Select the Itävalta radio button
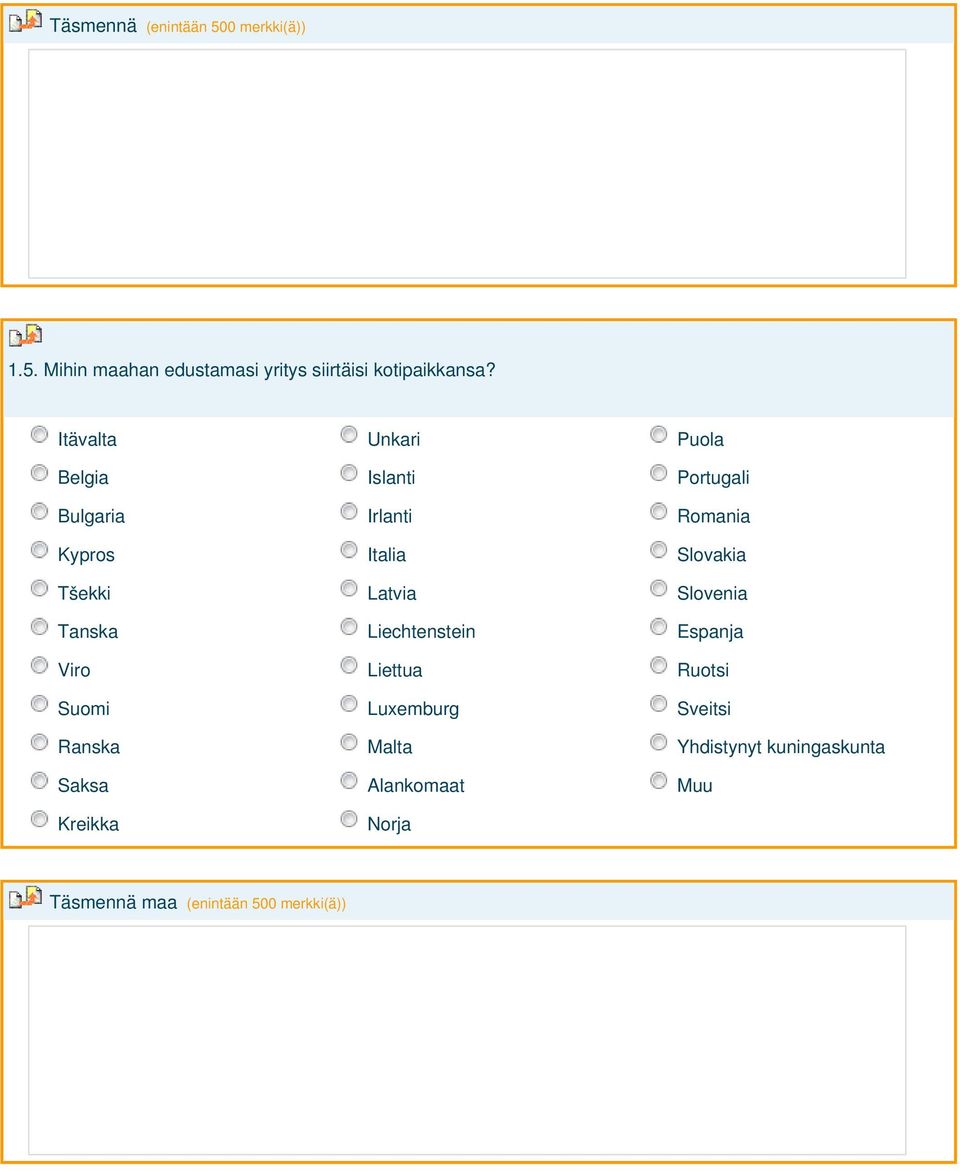960x1171 pixels. [x=40, y=435]
